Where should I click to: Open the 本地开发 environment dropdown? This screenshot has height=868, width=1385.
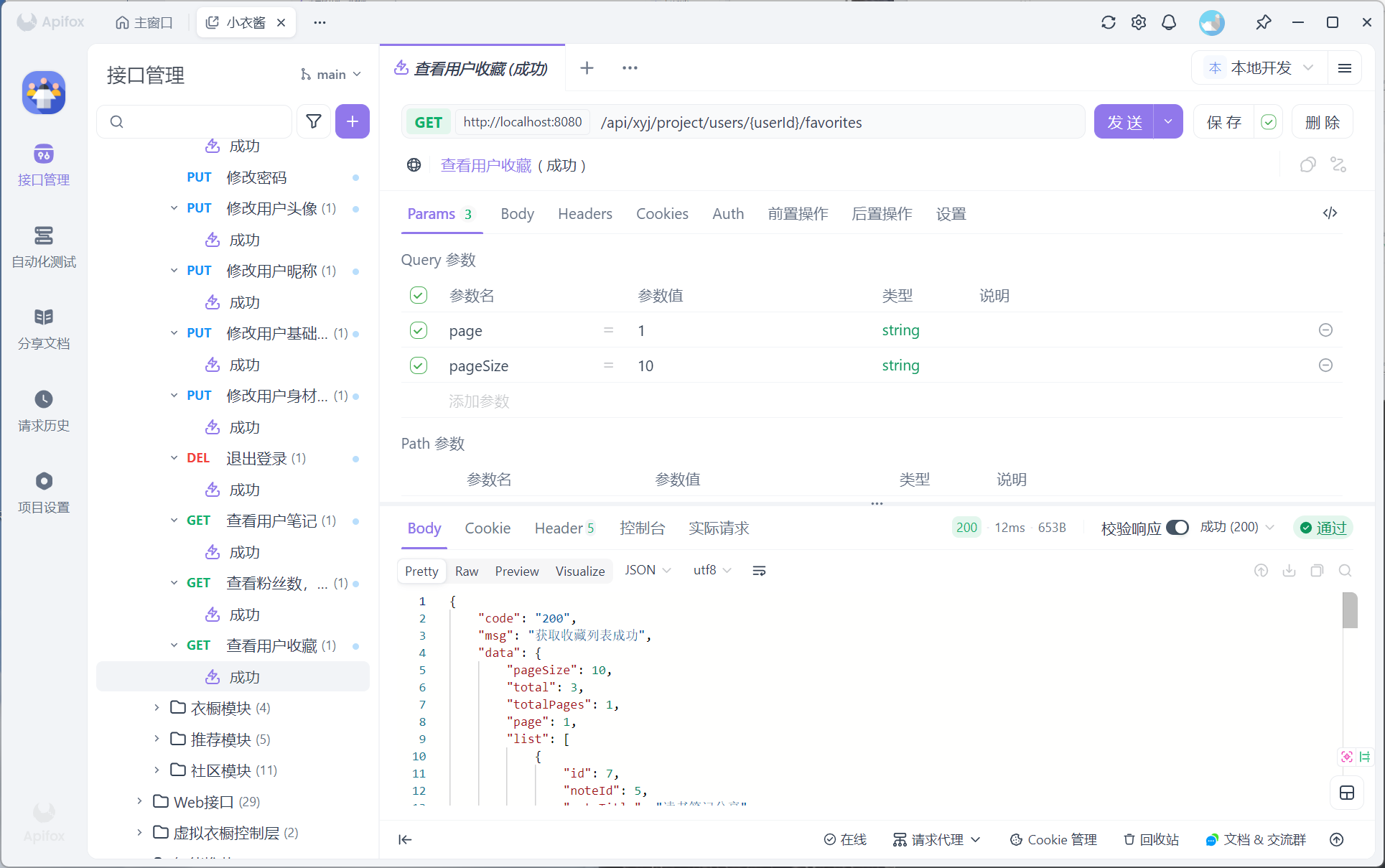coord(1261,68)
